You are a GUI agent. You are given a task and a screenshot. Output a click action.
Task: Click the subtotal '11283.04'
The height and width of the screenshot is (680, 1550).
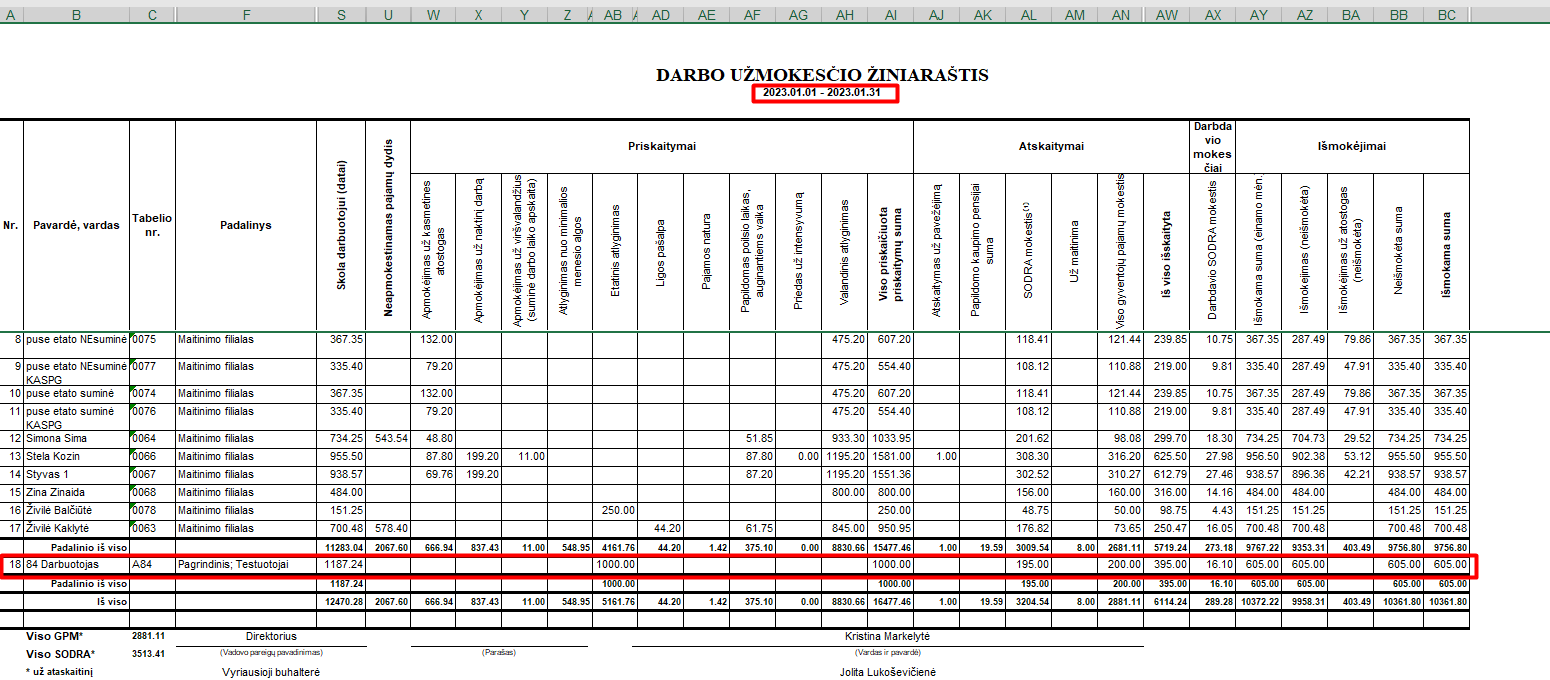[342, 547]
